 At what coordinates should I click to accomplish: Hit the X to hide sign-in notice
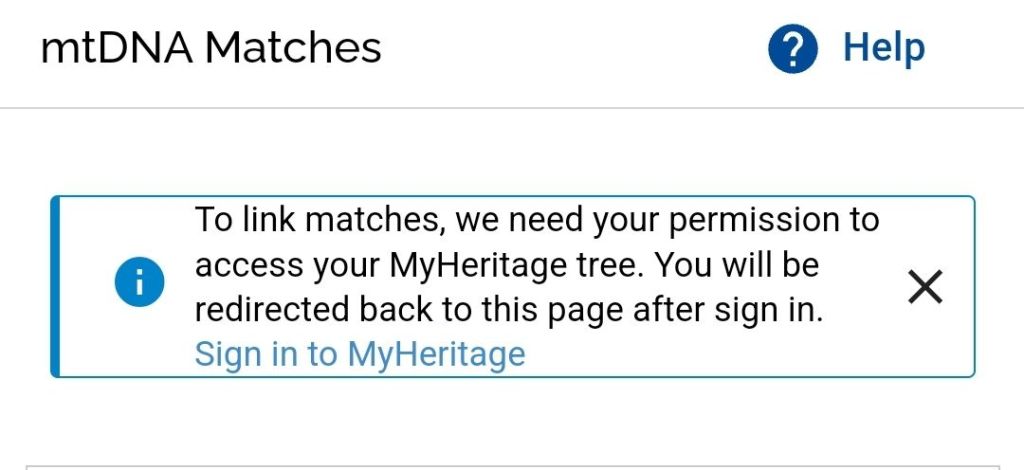[924, 287]
